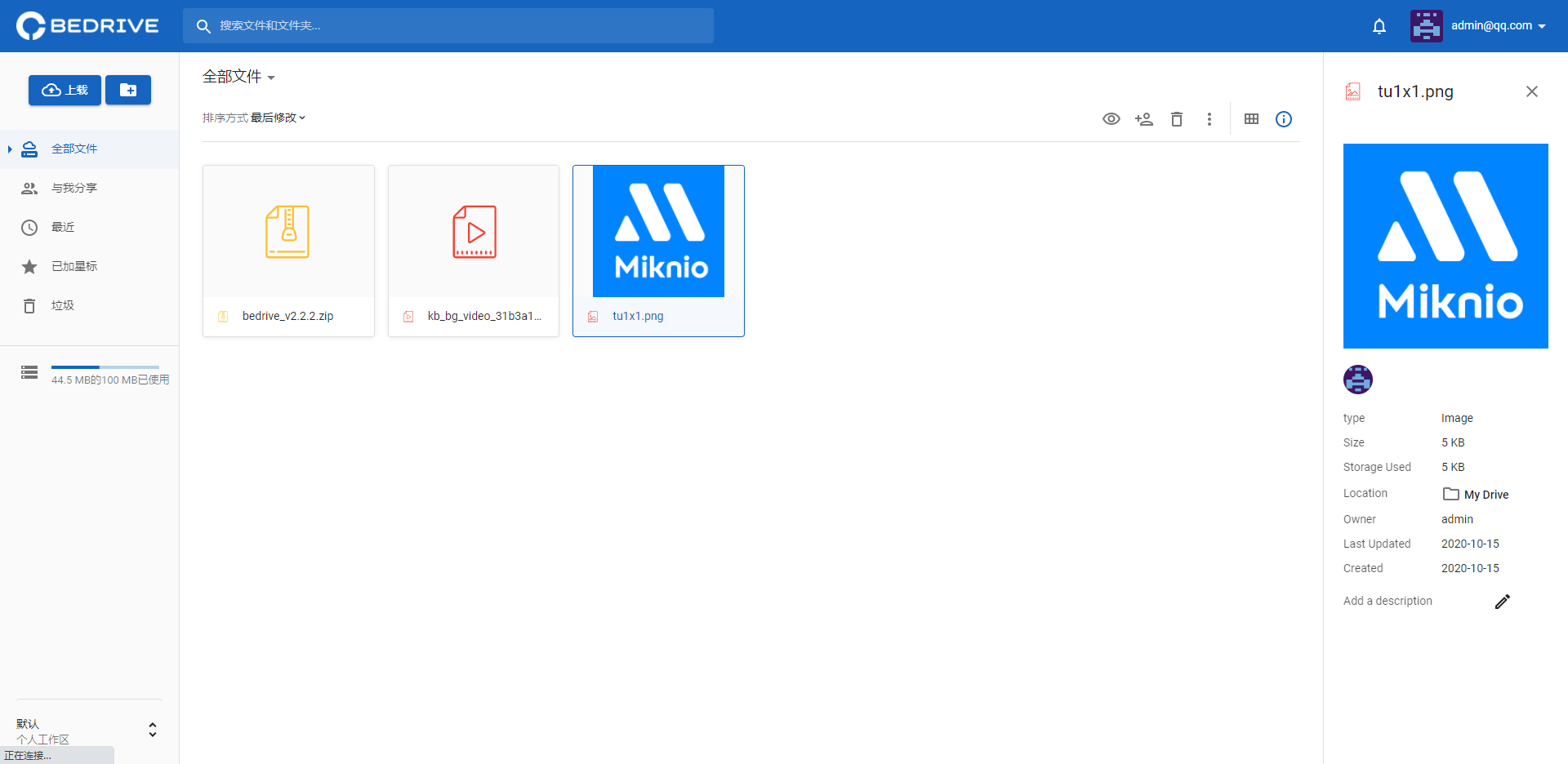Click the BEDRIVE logo in the header

click(87, 25)
